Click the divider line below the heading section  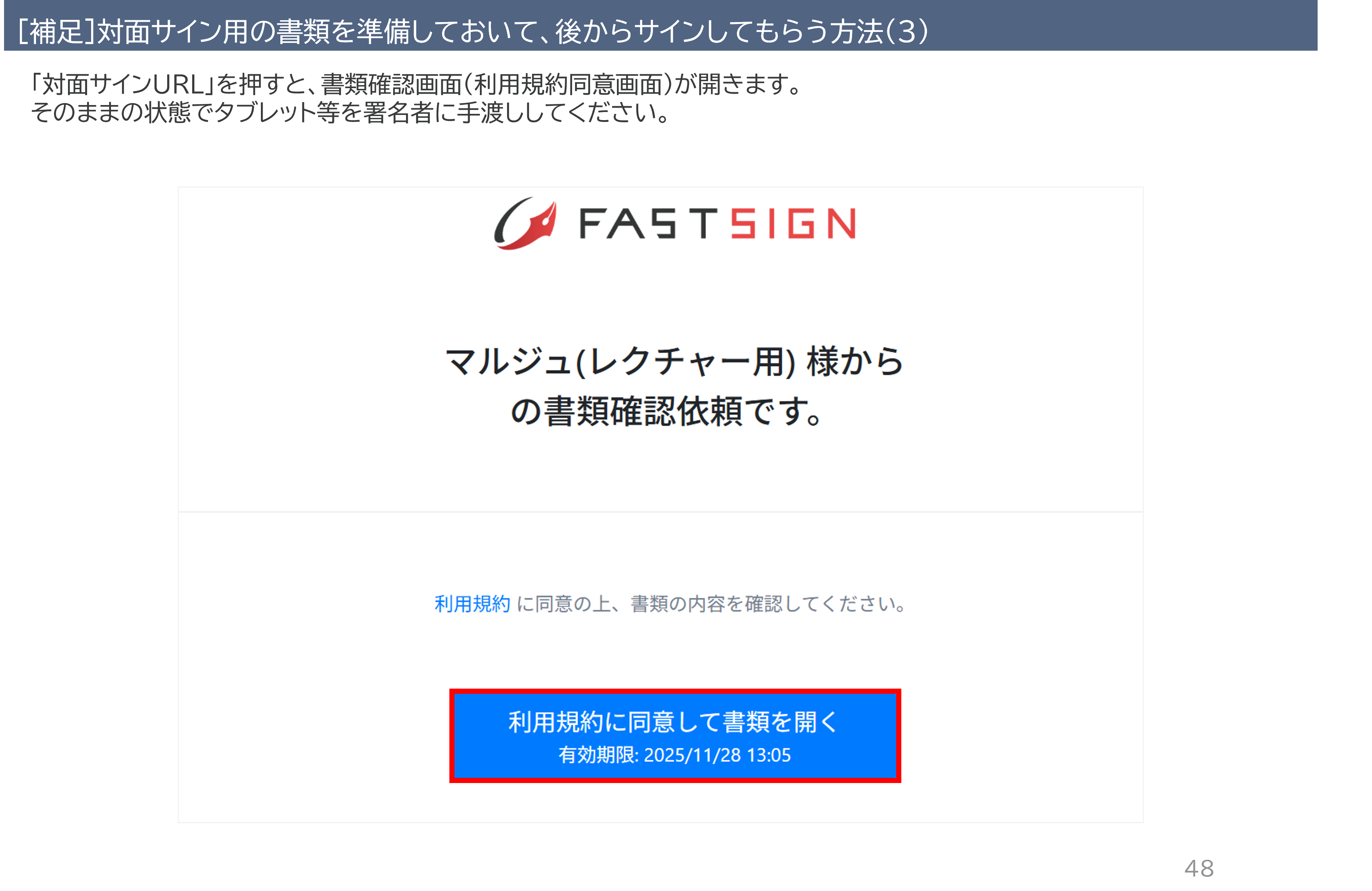pyautogui.click(x=661, y=512)
